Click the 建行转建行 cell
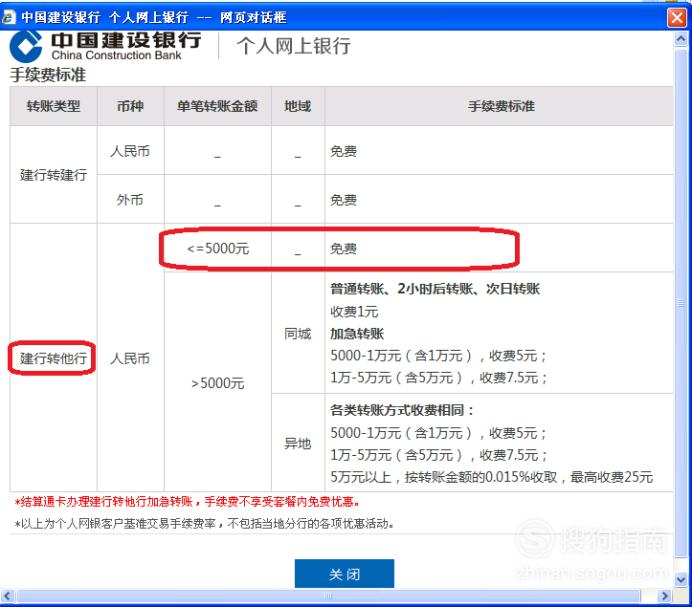The width and height of the screenshot is (692, 607). 53,175
